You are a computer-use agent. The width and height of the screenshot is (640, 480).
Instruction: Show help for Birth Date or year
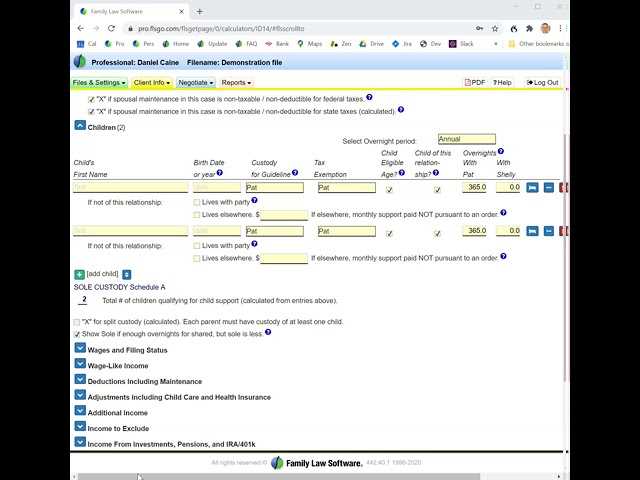click(220, 173)
